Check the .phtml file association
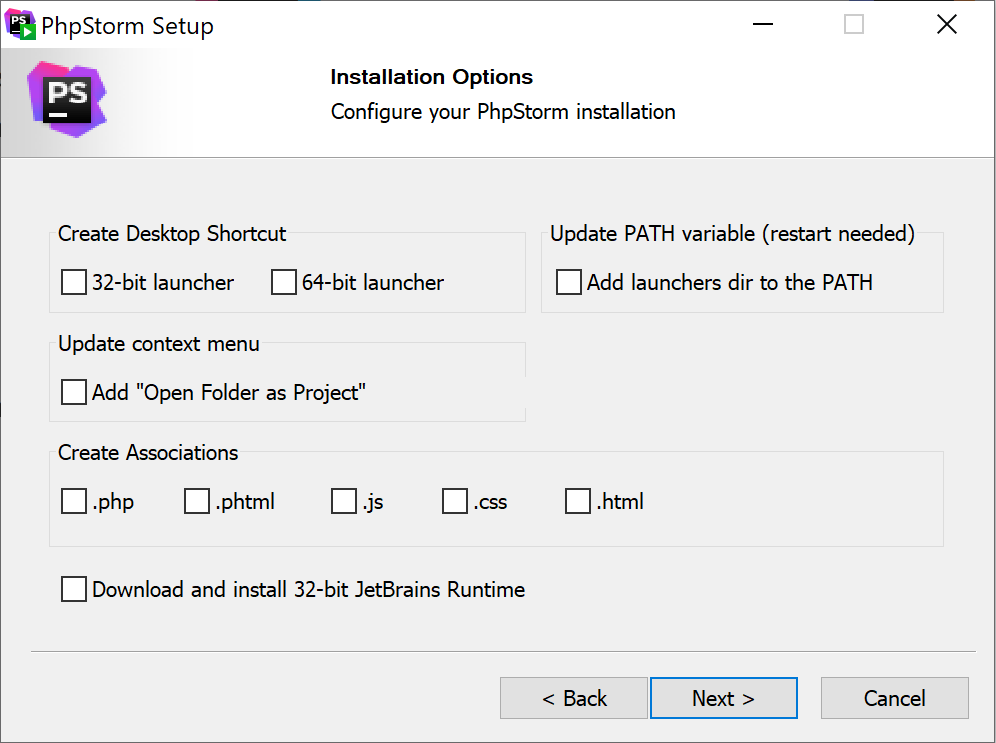The width and height of the screenshot is (996, 743). tap(196, 501)
